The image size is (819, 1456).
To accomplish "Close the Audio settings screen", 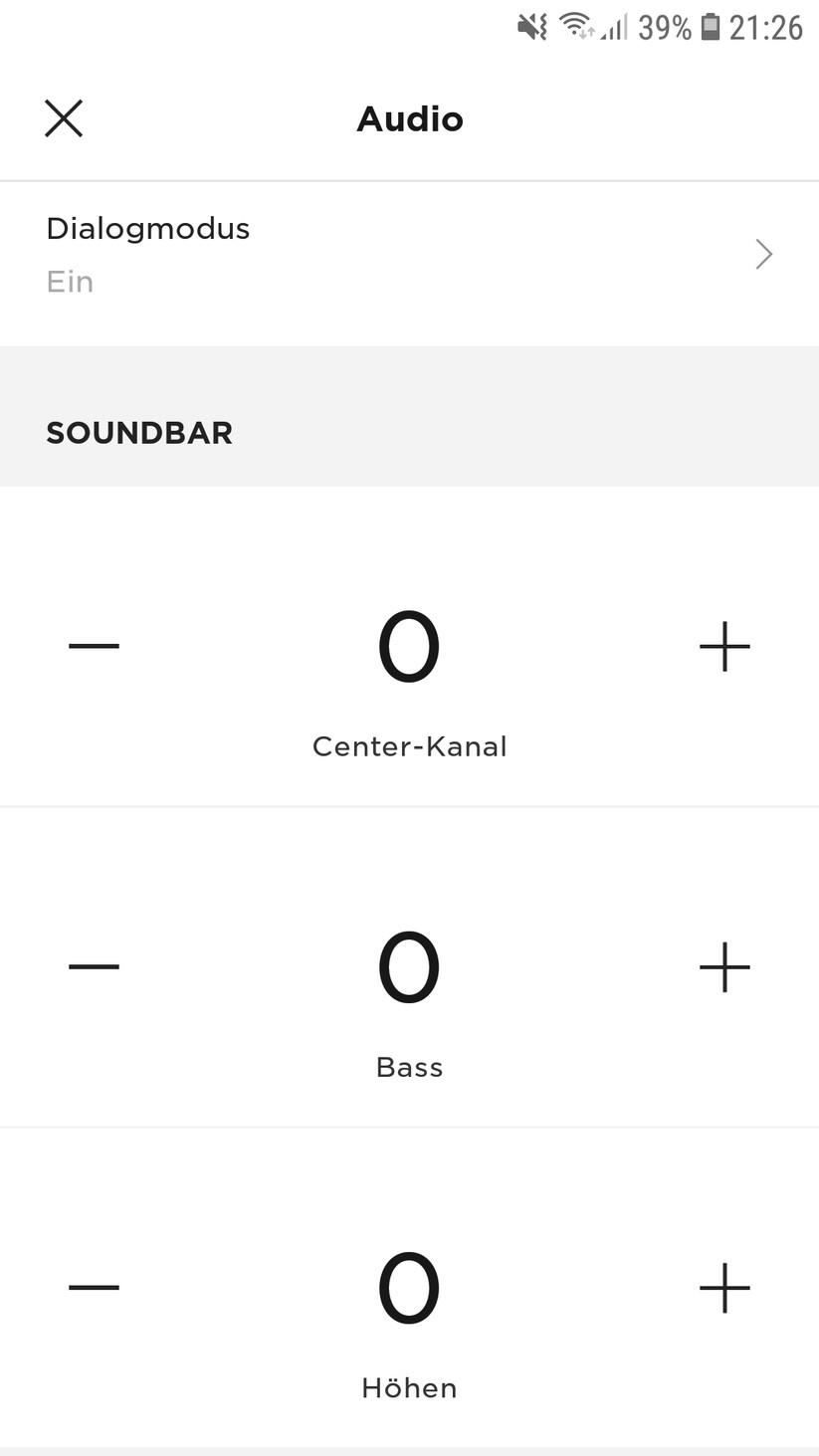I will coord(64,118).
